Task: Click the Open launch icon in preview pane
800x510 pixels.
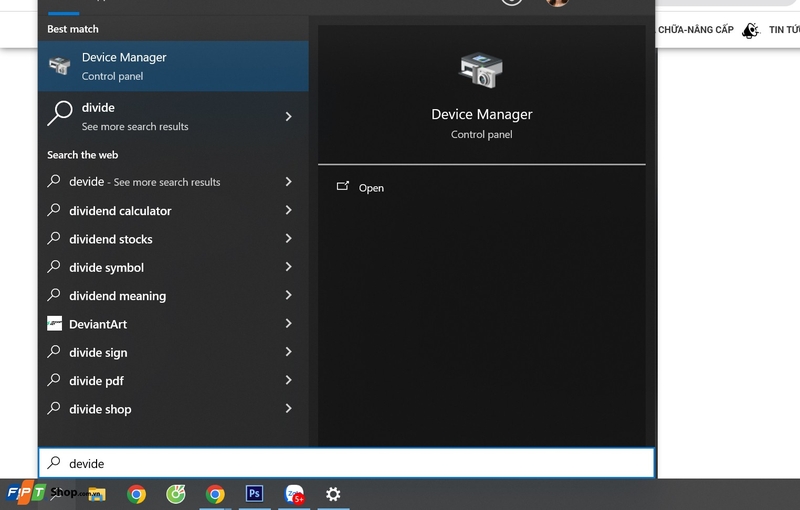Action: pyautogui.click(x=343, y=186)
